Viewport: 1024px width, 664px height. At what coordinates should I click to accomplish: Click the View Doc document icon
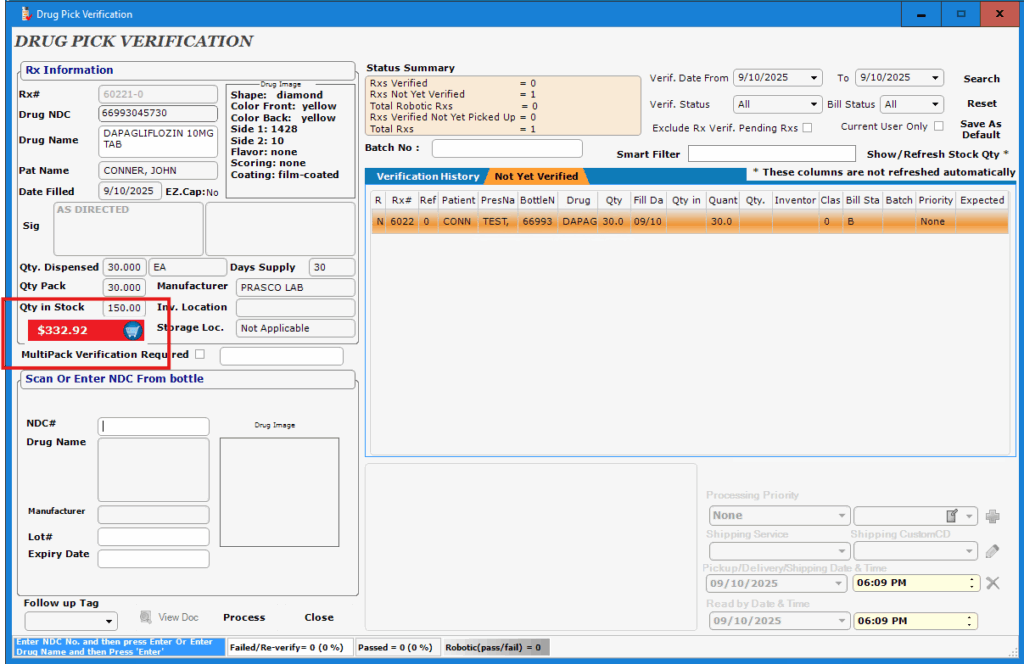click(x=145, y=617)
